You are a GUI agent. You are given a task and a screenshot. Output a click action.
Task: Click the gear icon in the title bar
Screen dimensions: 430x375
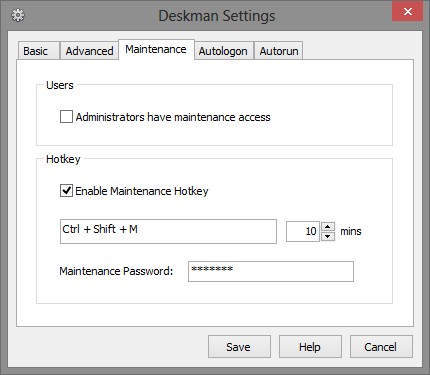(18, 15)
